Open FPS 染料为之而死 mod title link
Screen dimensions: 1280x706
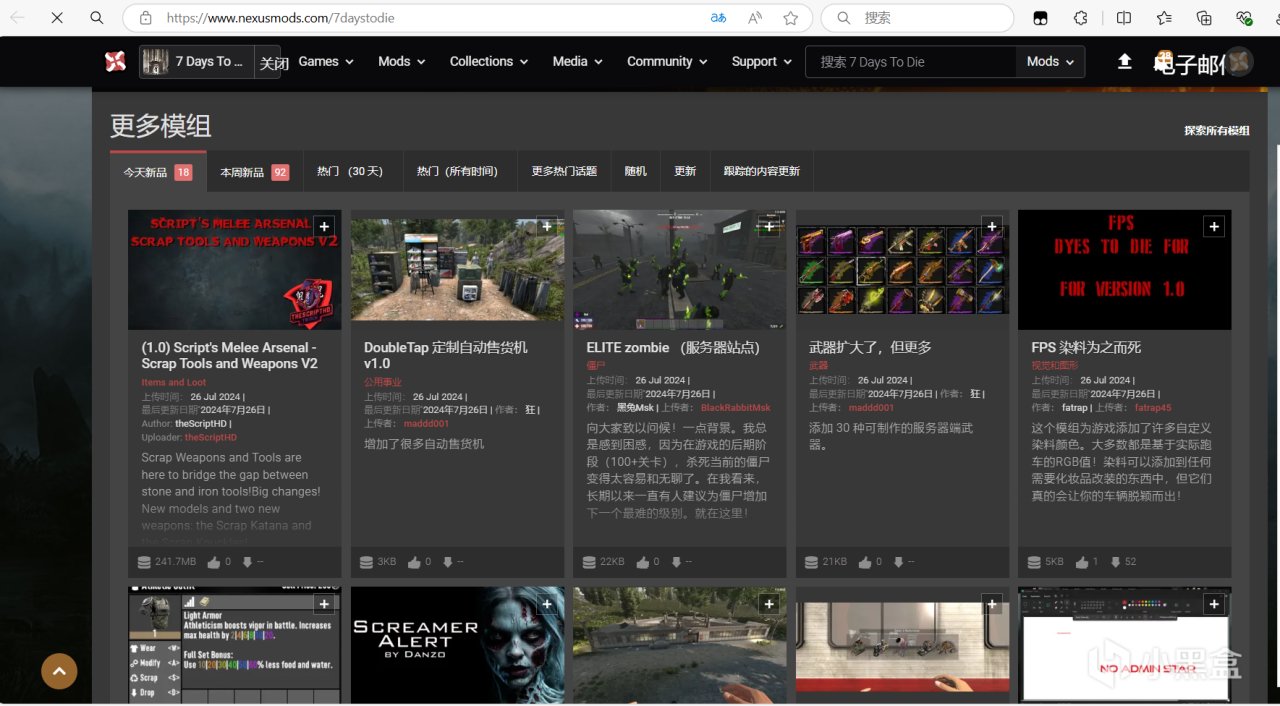(1086, 347)
